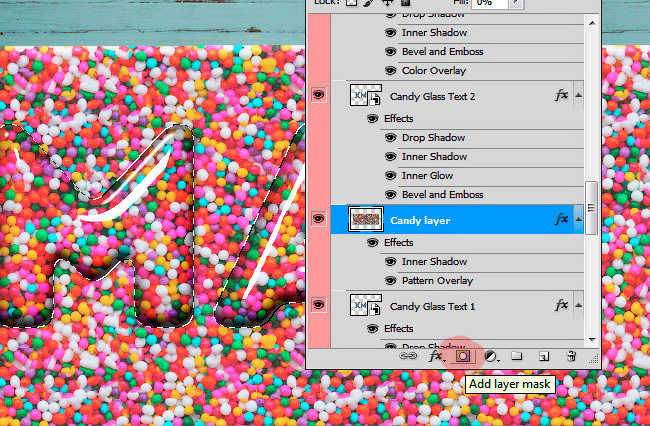Click the Color Overlay effect label
This screenshot has width=650, height=426.
pos(434,71)
